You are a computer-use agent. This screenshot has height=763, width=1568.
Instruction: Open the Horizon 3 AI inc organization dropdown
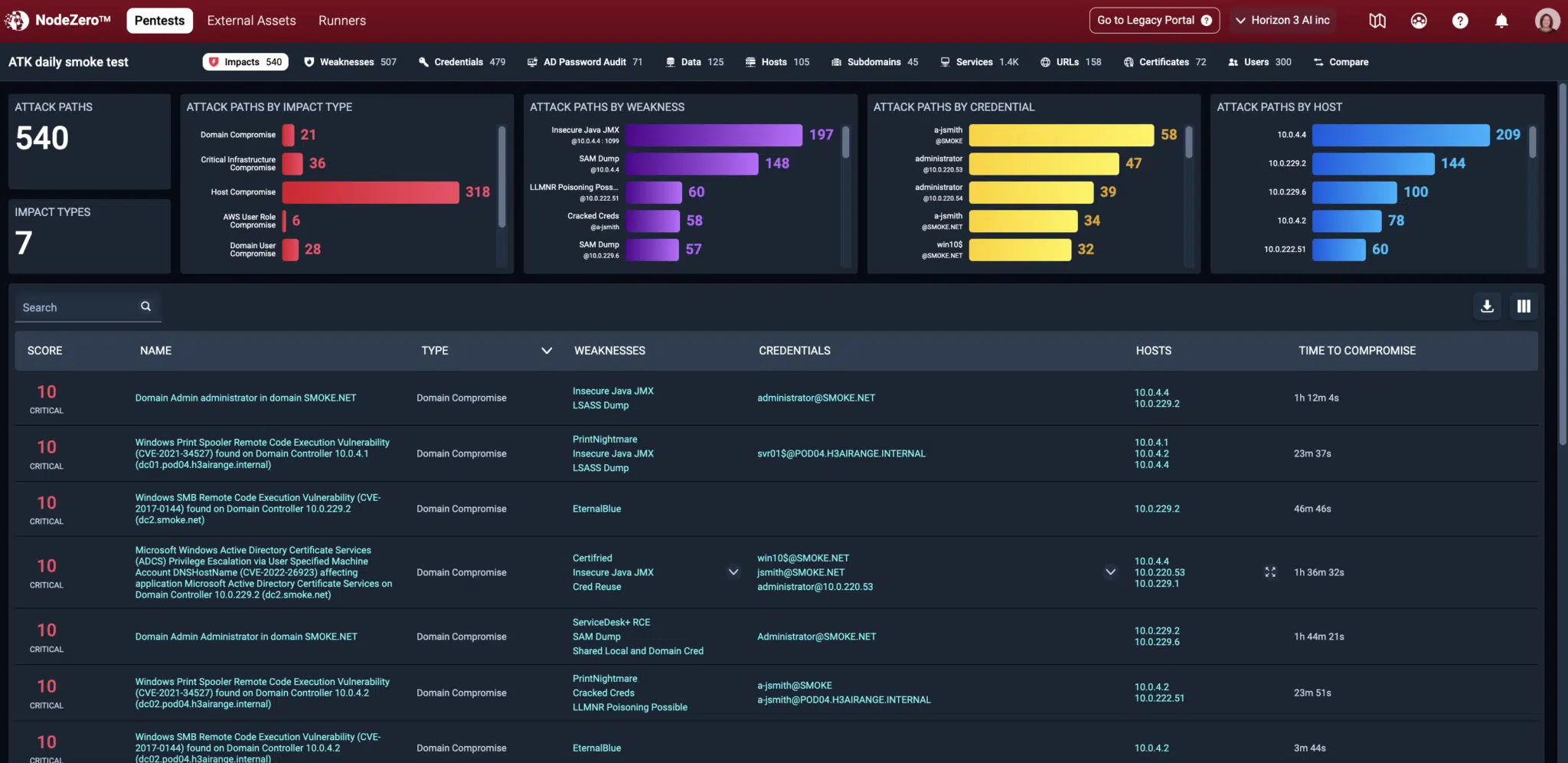[1283, 21]
